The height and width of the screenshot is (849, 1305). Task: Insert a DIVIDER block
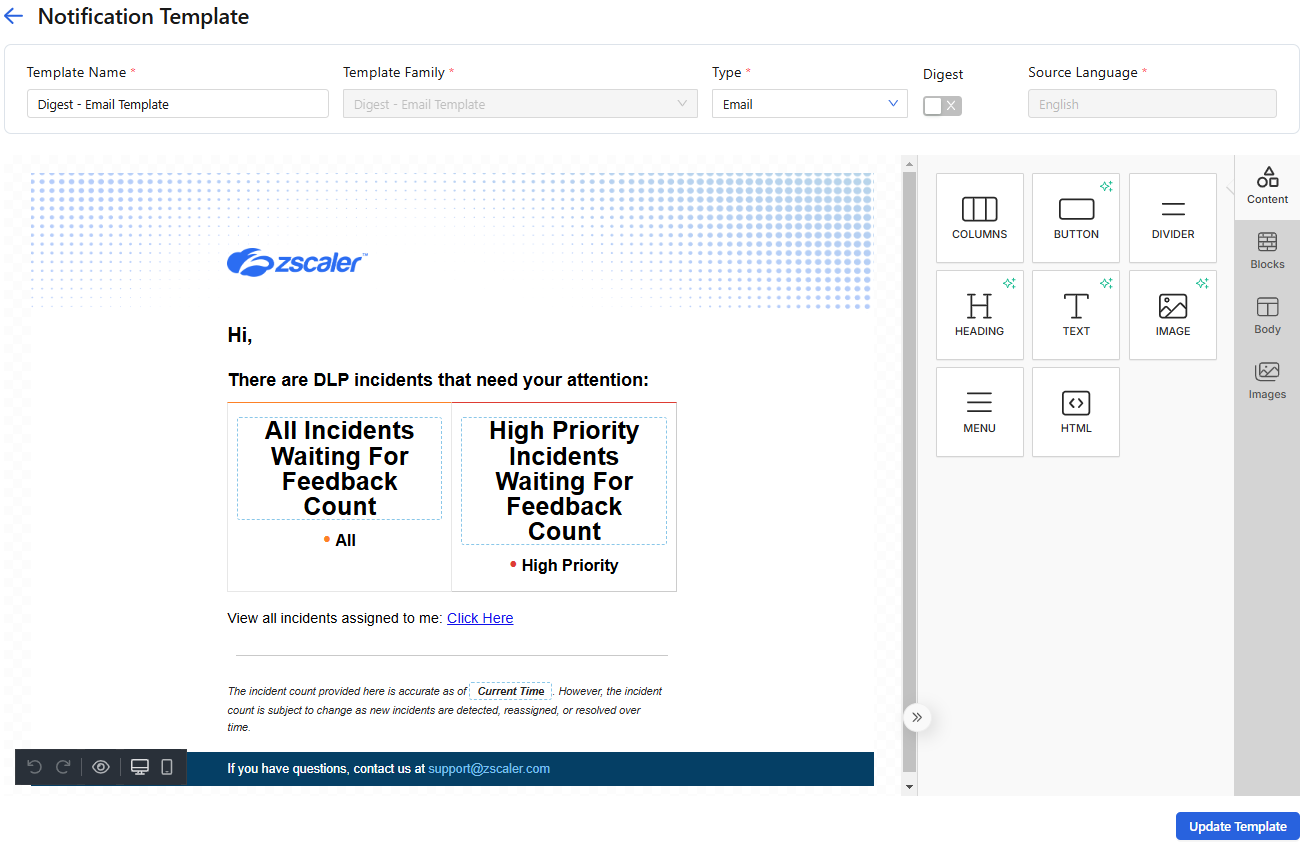point(1172,217)
